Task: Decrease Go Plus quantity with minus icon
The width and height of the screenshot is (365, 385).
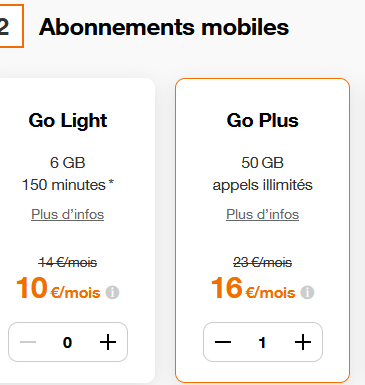Action: [223, 342]
